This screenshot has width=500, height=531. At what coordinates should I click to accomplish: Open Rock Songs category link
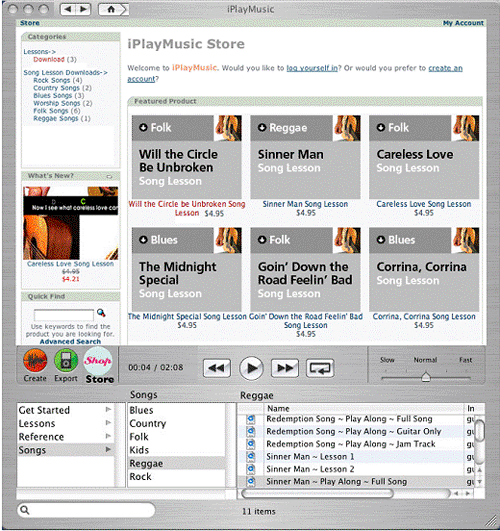click(x=51, y=80)
